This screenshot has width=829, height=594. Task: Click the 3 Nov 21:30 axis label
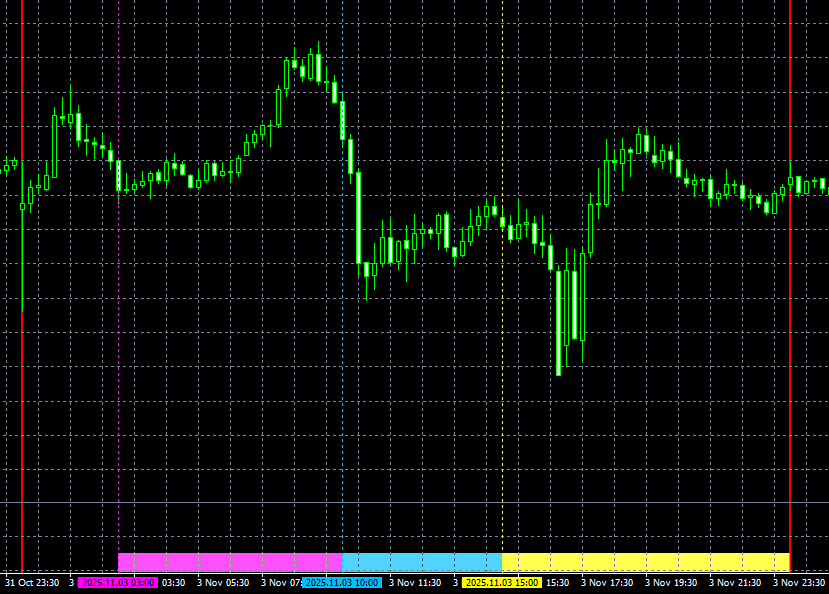click(735, 583)
